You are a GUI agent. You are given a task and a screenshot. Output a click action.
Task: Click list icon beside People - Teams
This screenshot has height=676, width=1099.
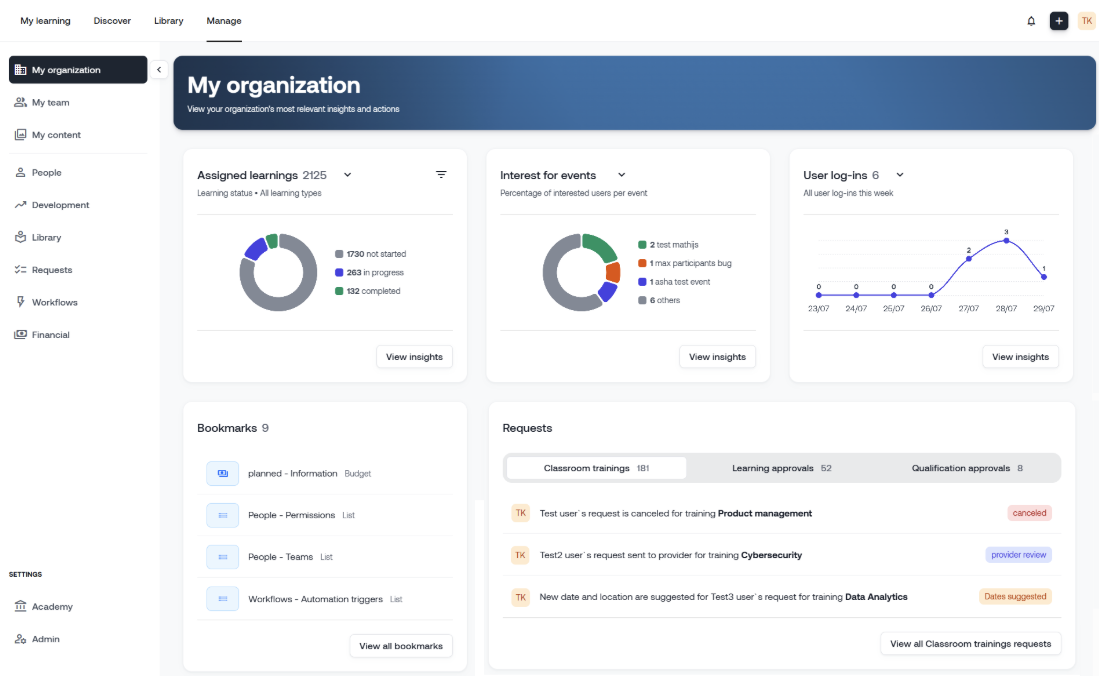point(223,557)
